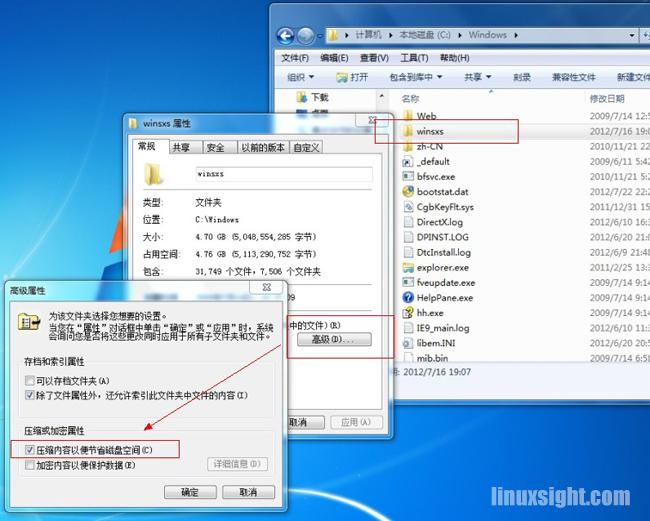Click the 应用(A) button in properties

coord(356,422)
